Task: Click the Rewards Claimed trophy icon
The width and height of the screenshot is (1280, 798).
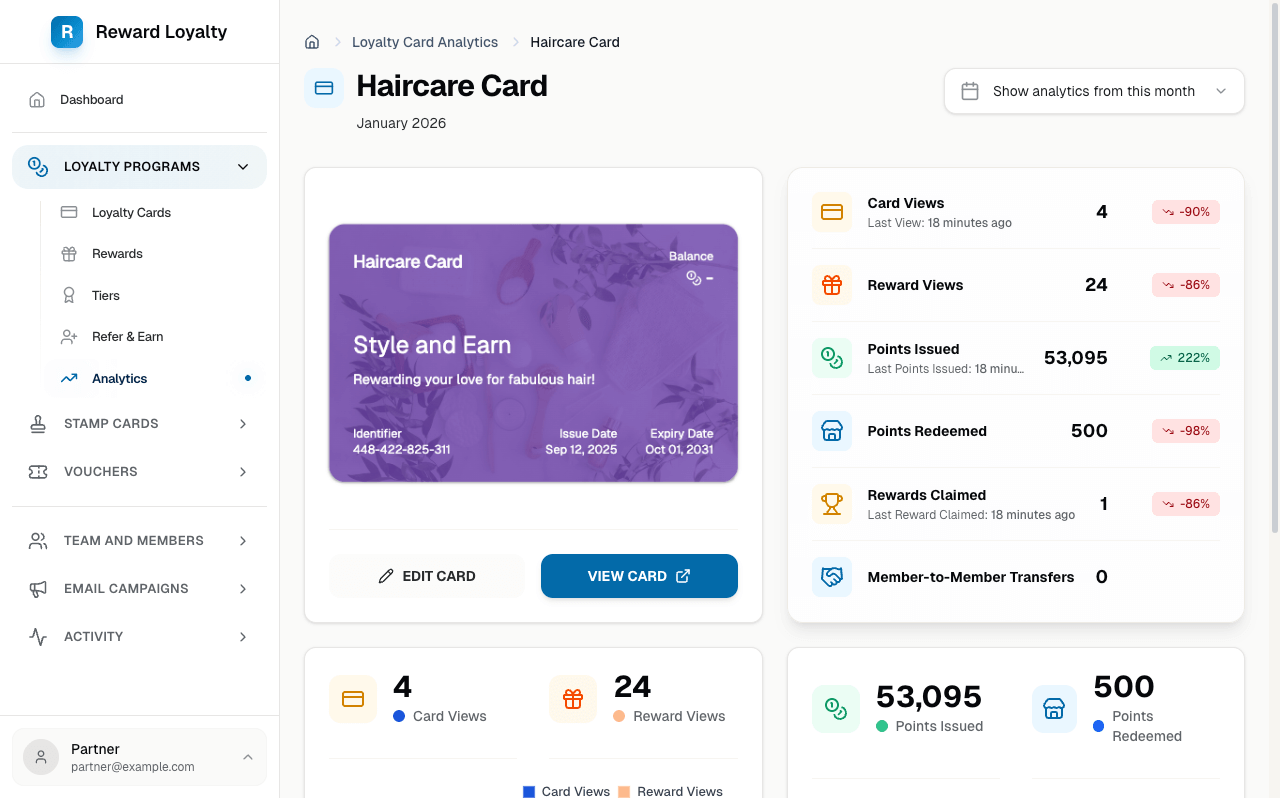Action: (832, 504)
